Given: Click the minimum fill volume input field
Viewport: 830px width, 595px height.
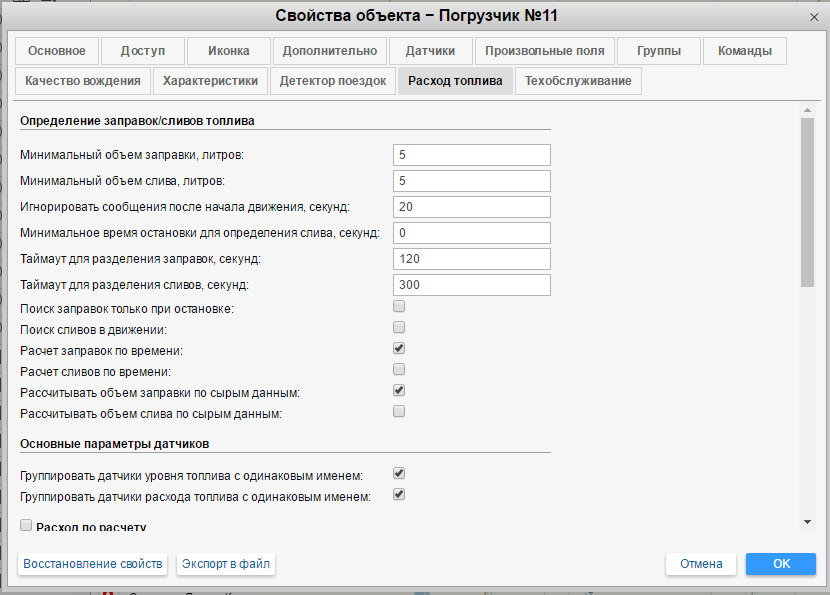Looking at the screenshot, I should [472, 155].
